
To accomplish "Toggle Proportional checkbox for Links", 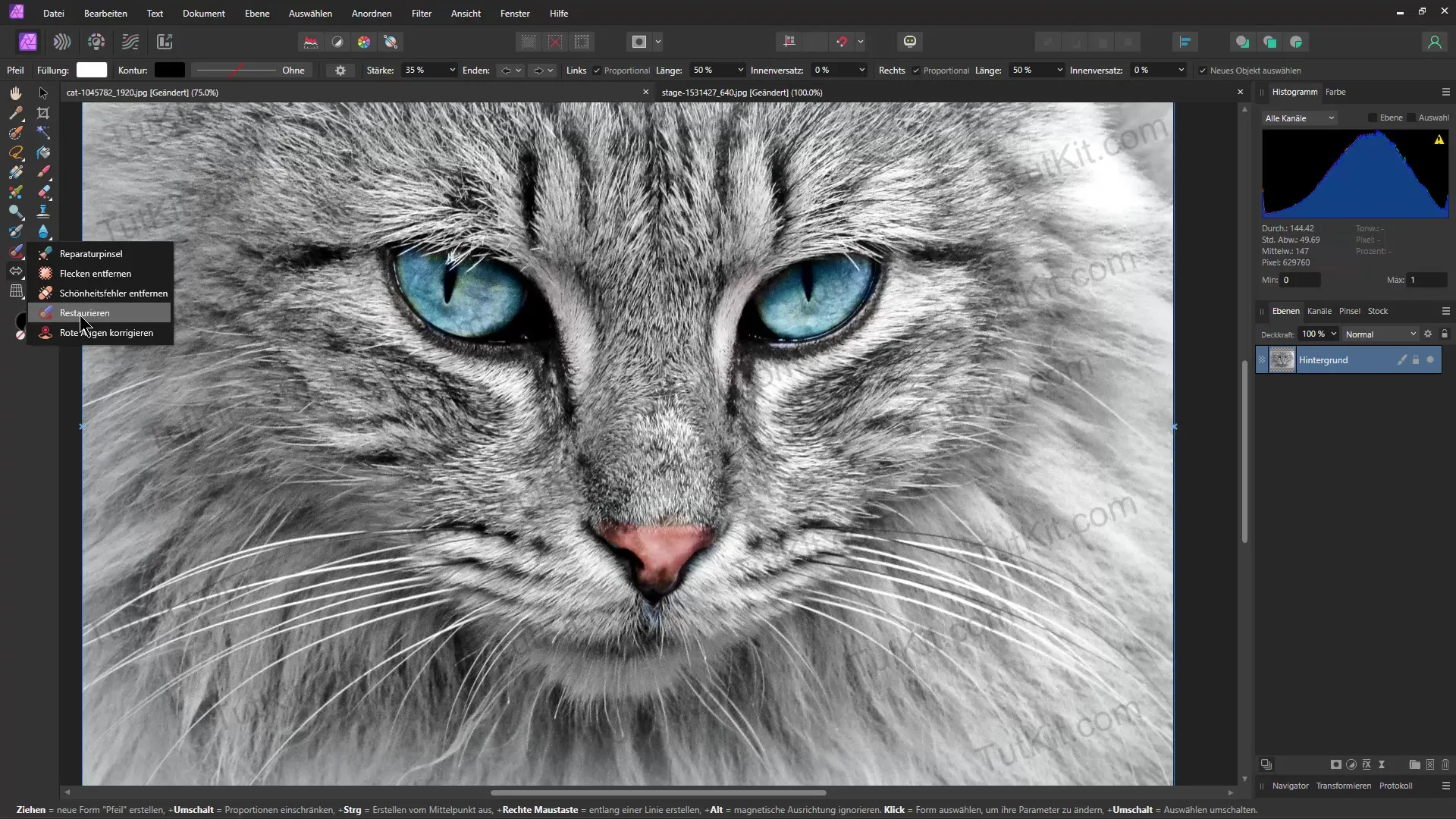I will (597, 71).
